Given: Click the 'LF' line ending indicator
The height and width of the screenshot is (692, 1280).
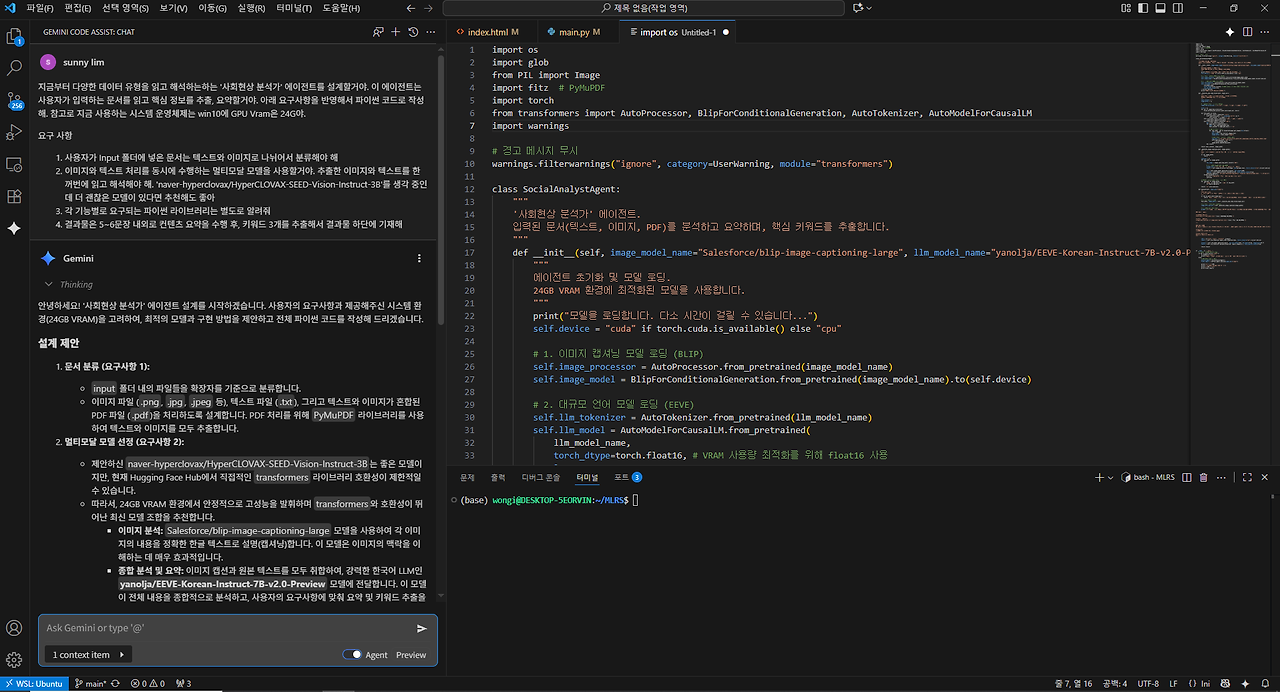Looking at the screenshot, I should [x=1174, y=684].
